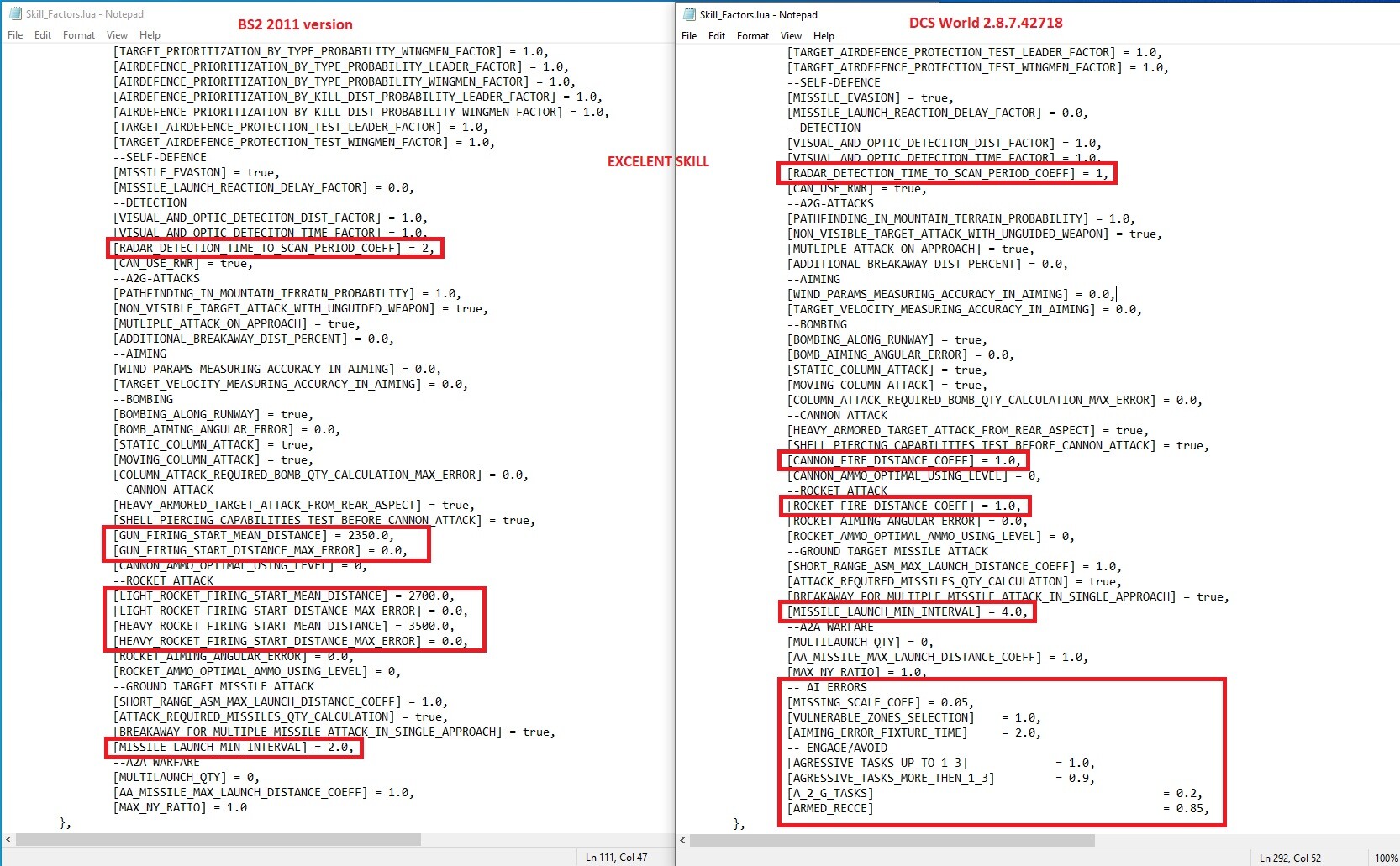This screenshot has width=1400, height=866.
Task: Click MOVING_COLUMN_ATTACK = true line in right window
Action: pos(887,385)
